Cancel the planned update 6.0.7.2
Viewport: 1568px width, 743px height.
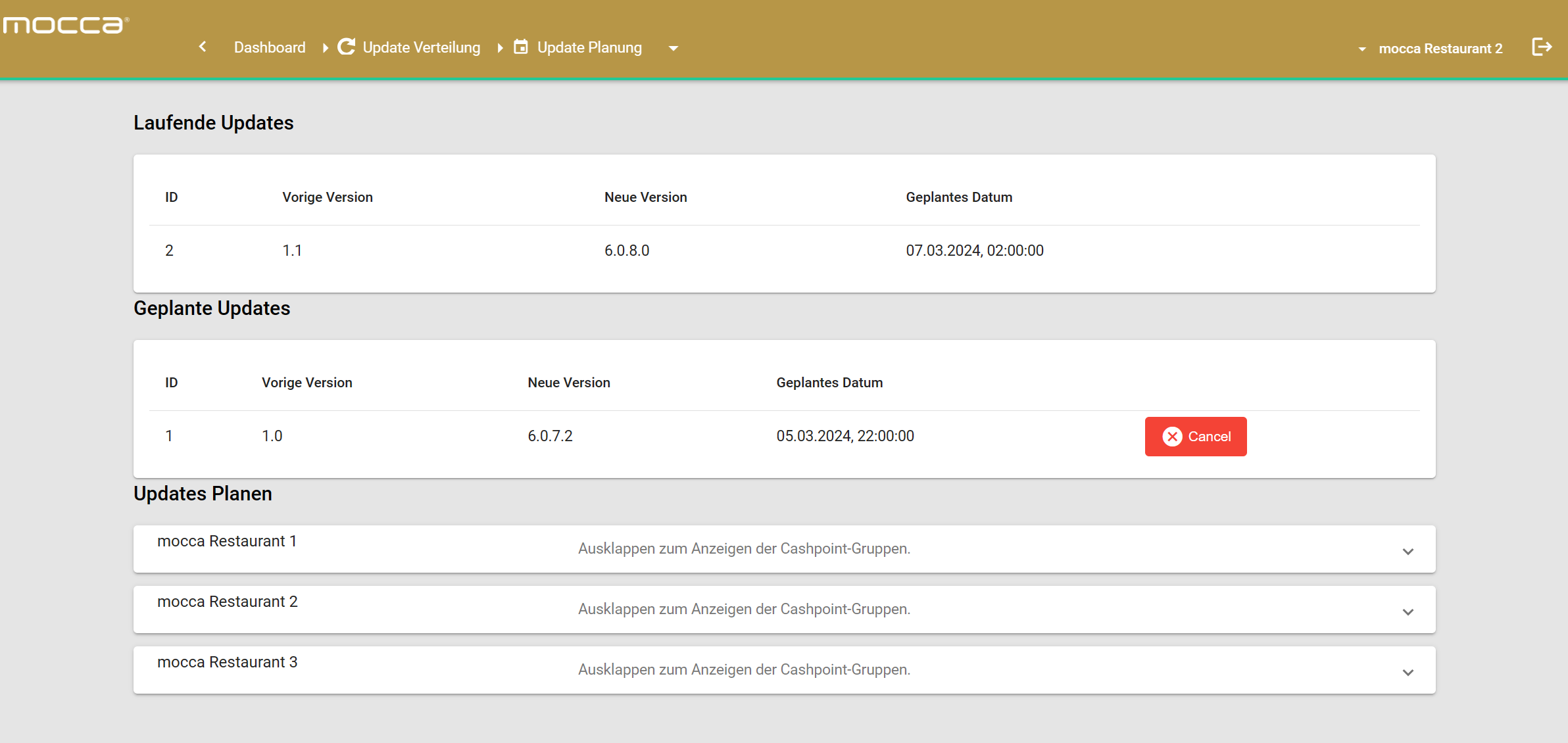click(x=1196, y=437)
